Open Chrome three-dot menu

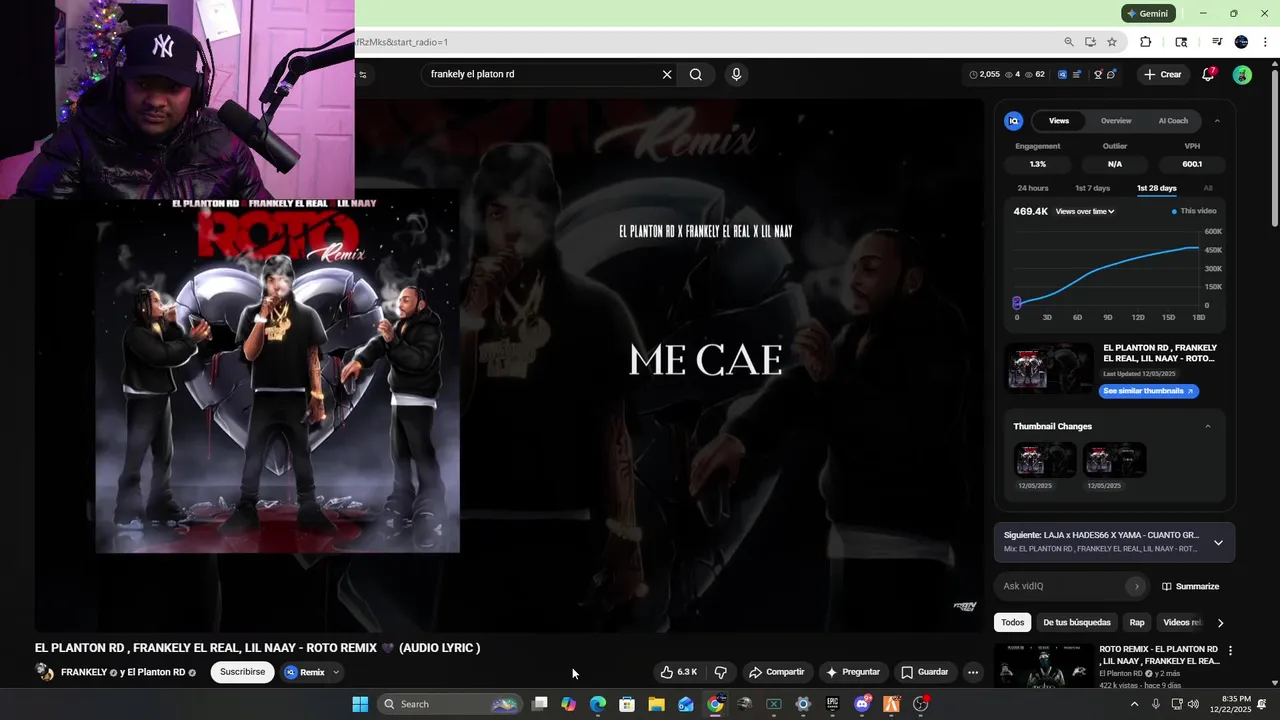click(x=1265, y=42)
